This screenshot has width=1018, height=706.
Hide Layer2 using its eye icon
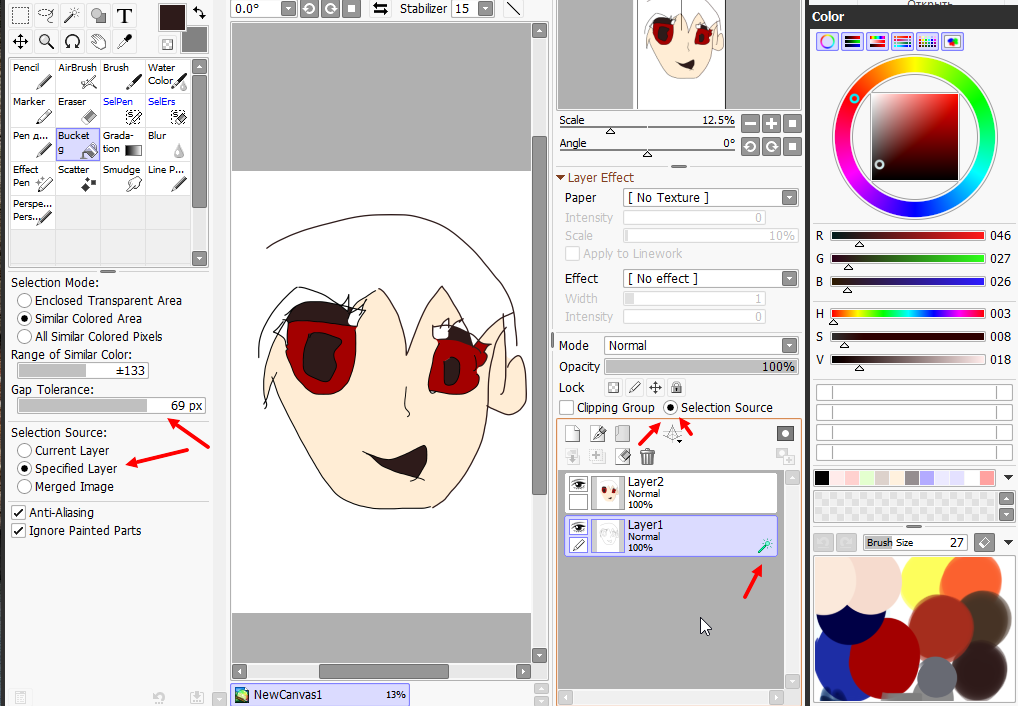tap(578, 484)
